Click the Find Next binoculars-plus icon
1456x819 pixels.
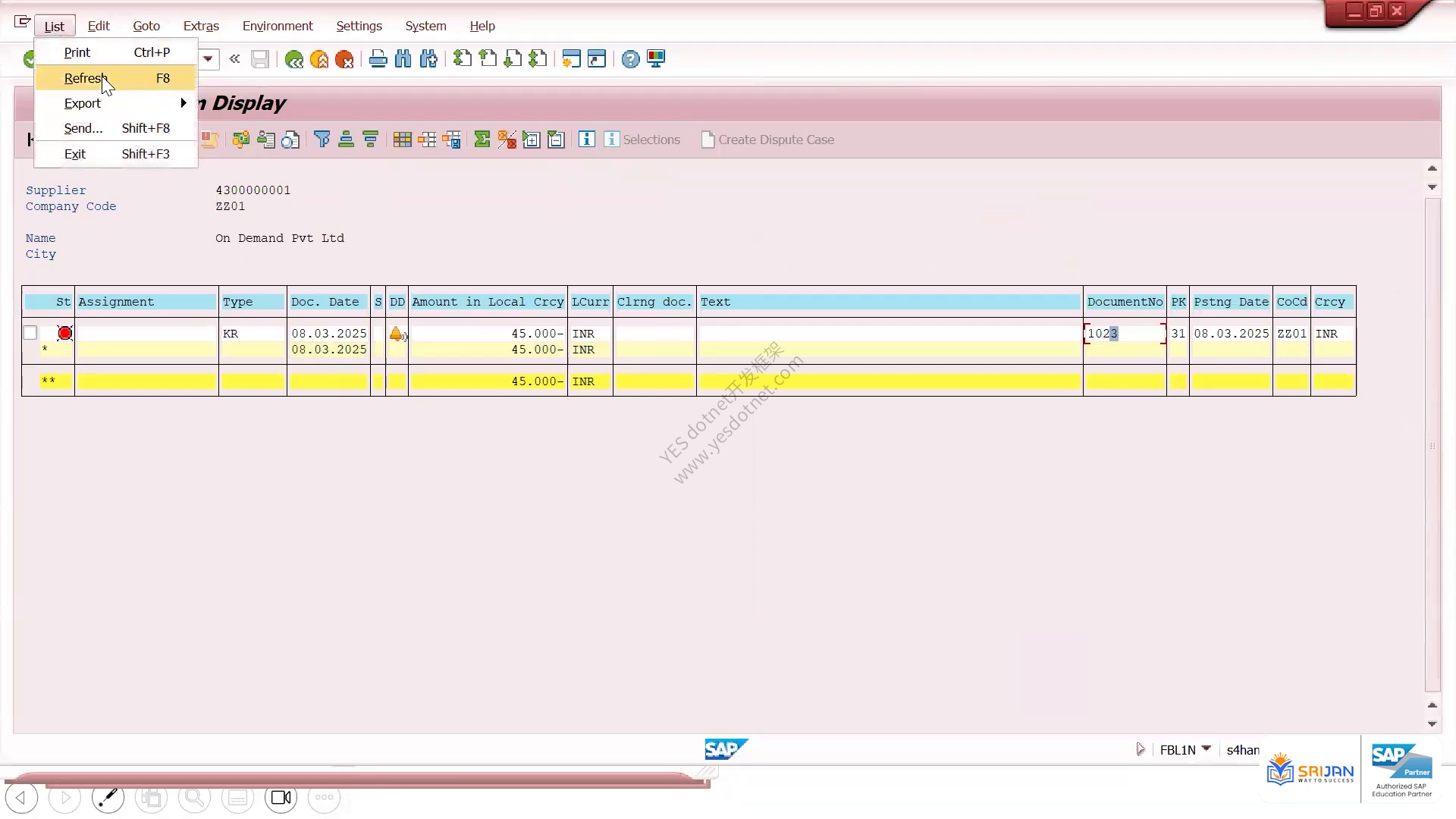[x=428, y=59]
